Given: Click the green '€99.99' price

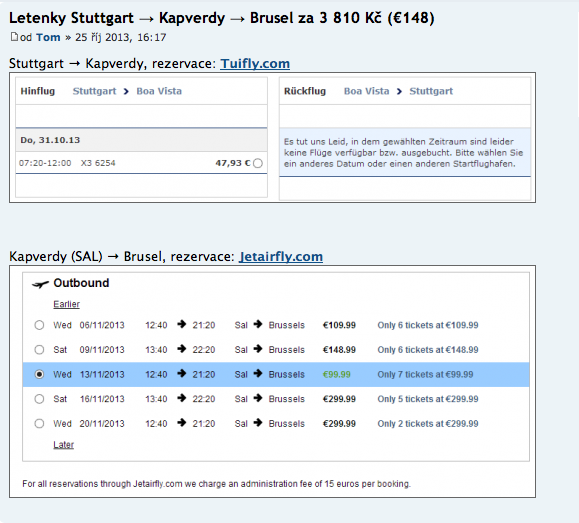Looking at the screenshot, I should 336,374.
